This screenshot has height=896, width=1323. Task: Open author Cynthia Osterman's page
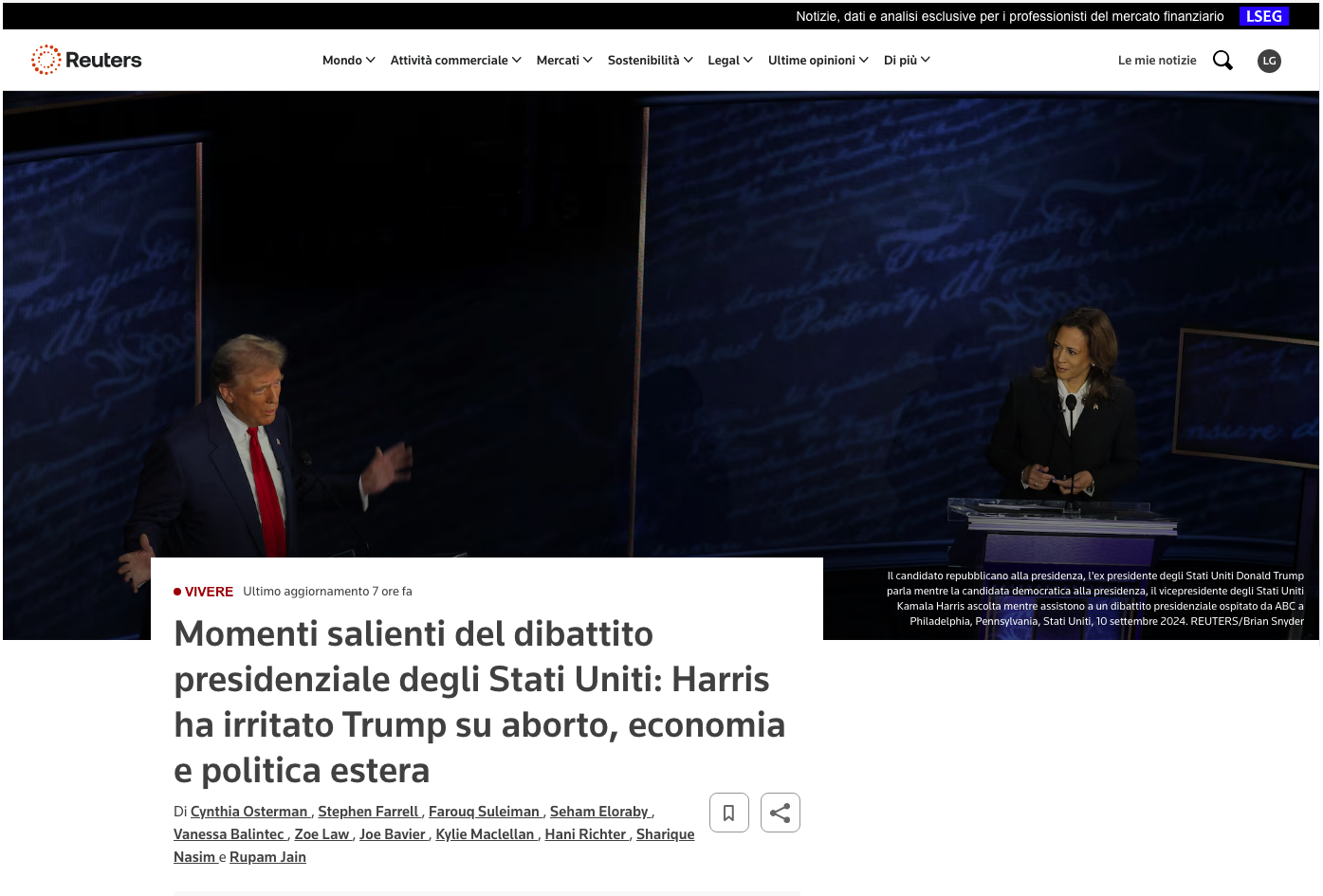pos(249,812)
